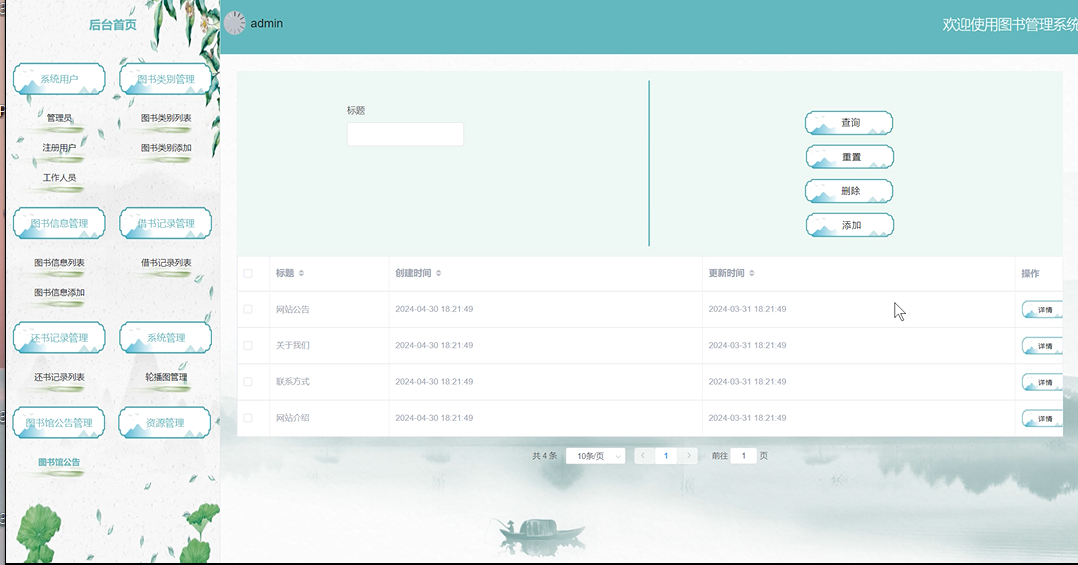Focus the 前往 page number input
The height and width of the screenshot is (565, 1078).
(x=743, y=456)
